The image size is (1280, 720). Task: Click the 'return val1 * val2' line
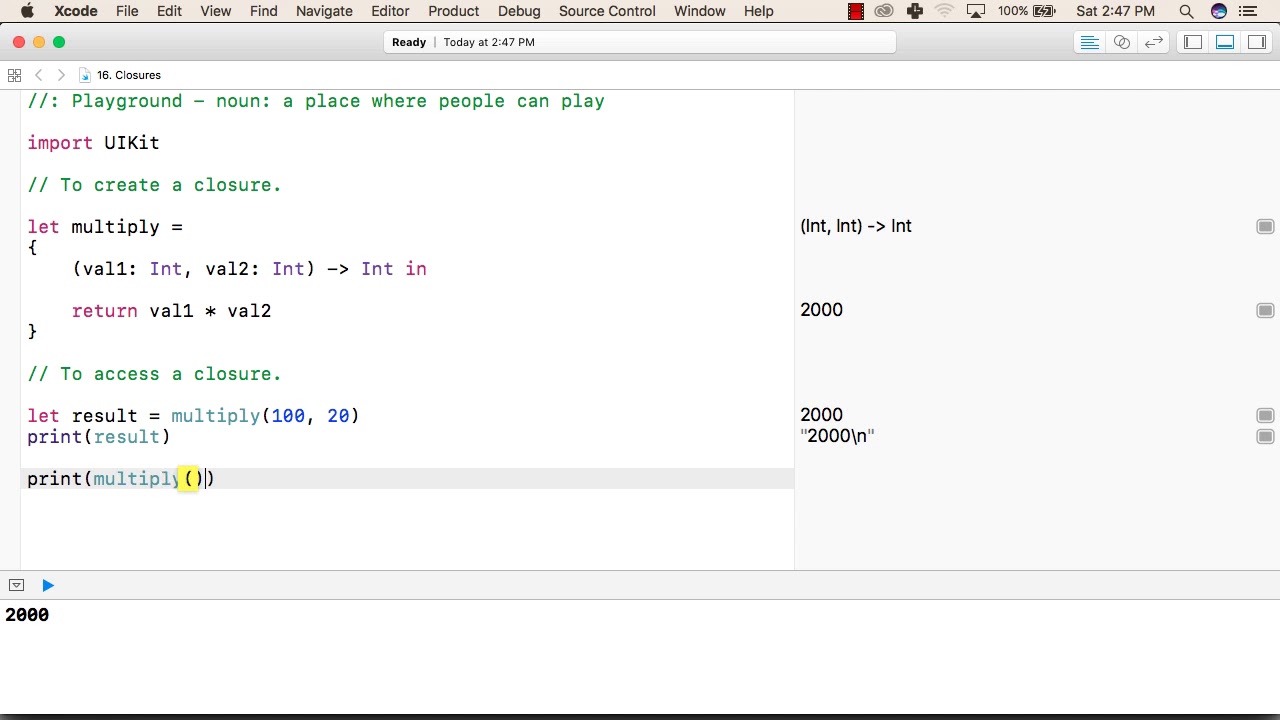[171, 311]
